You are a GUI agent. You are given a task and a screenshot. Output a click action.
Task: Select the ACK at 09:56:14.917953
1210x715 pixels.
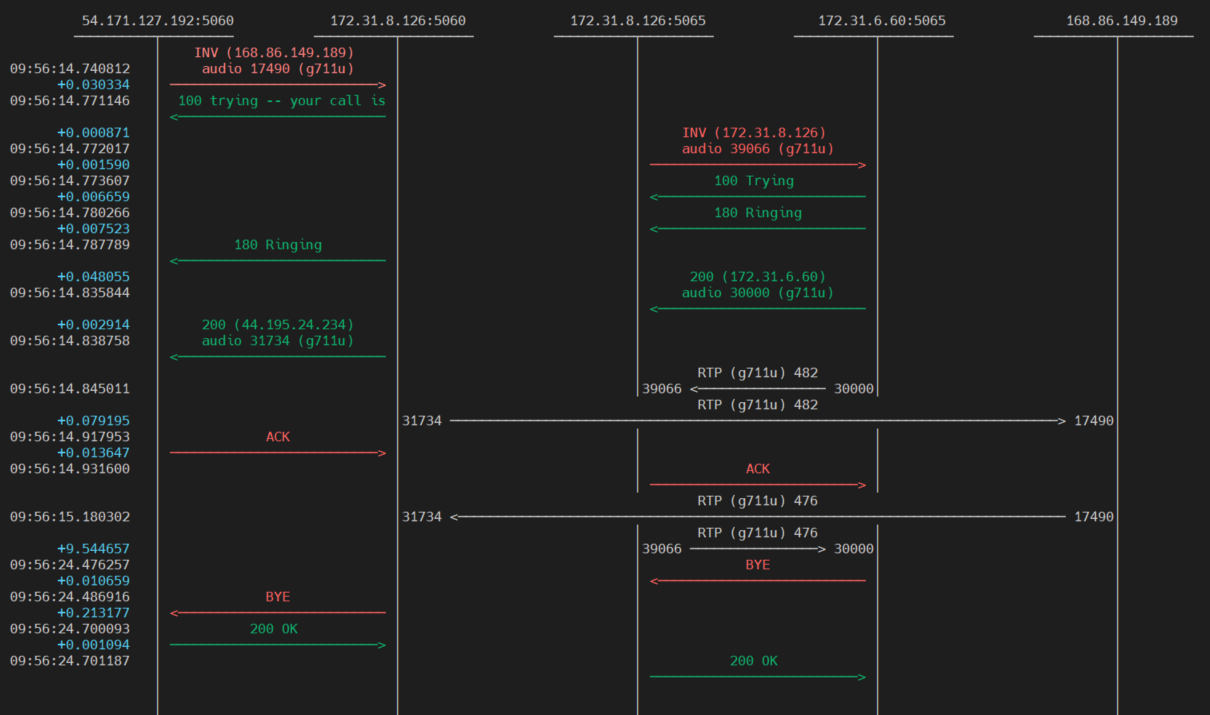pos(278,436)
